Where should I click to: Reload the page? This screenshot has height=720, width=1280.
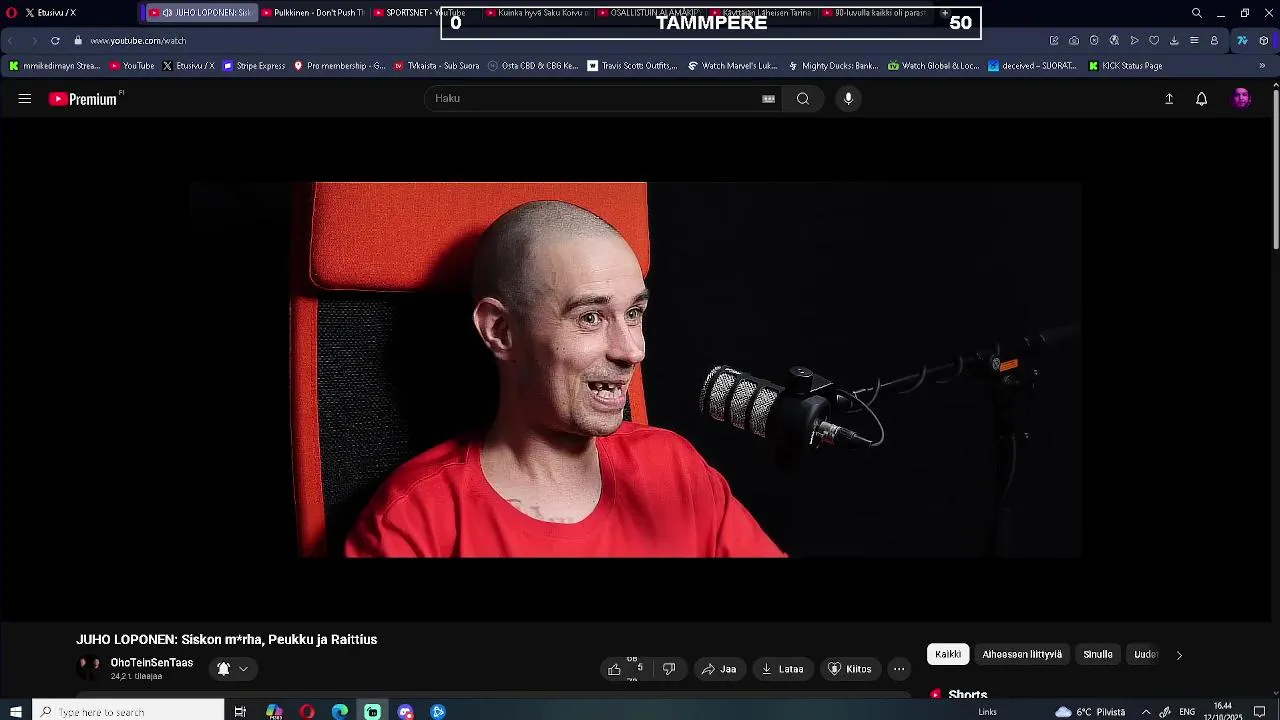(x=55, y=41)
